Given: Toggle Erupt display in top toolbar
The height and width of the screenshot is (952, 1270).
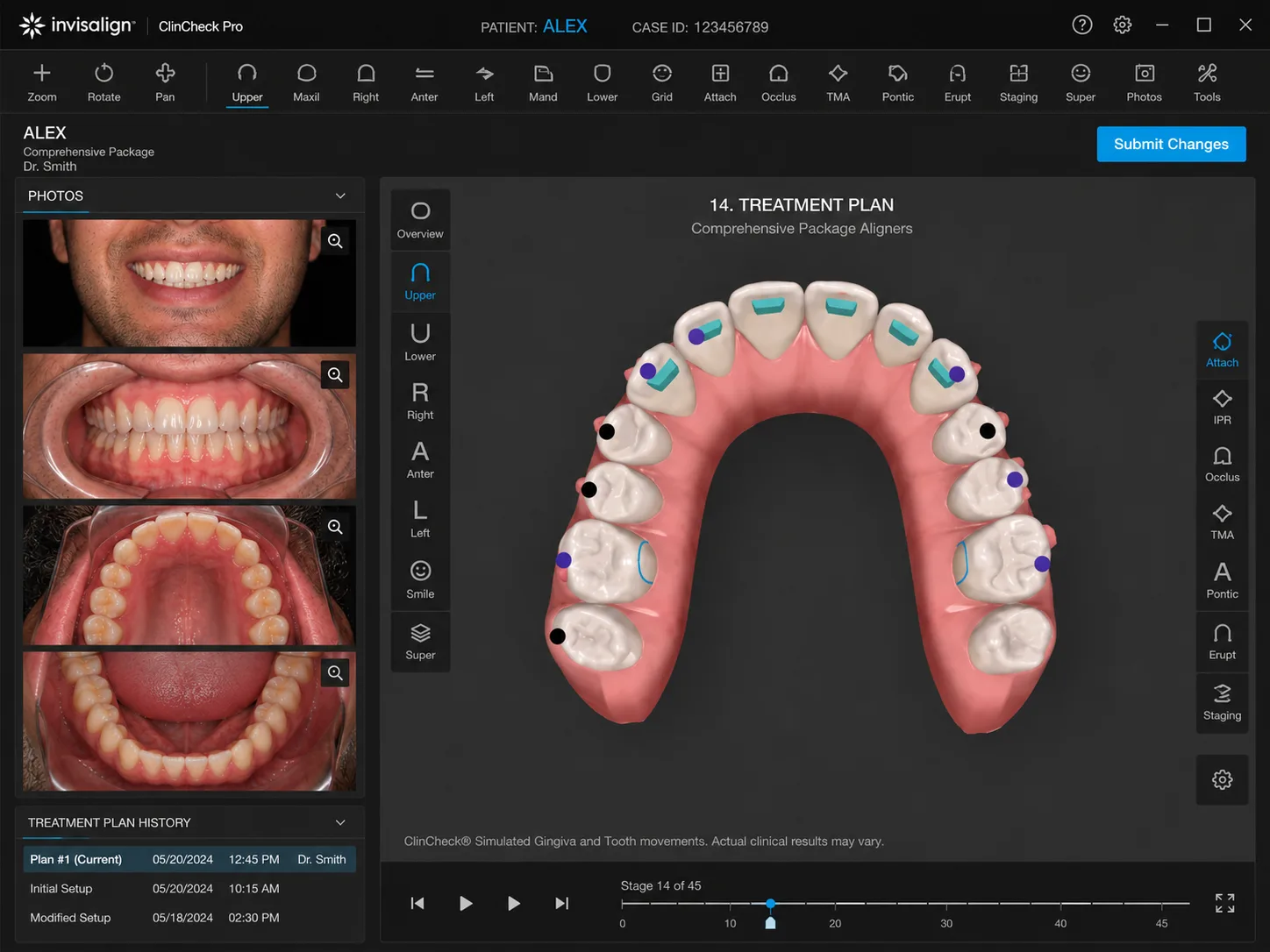Looking at the screenshot, I should click(958, 82).
